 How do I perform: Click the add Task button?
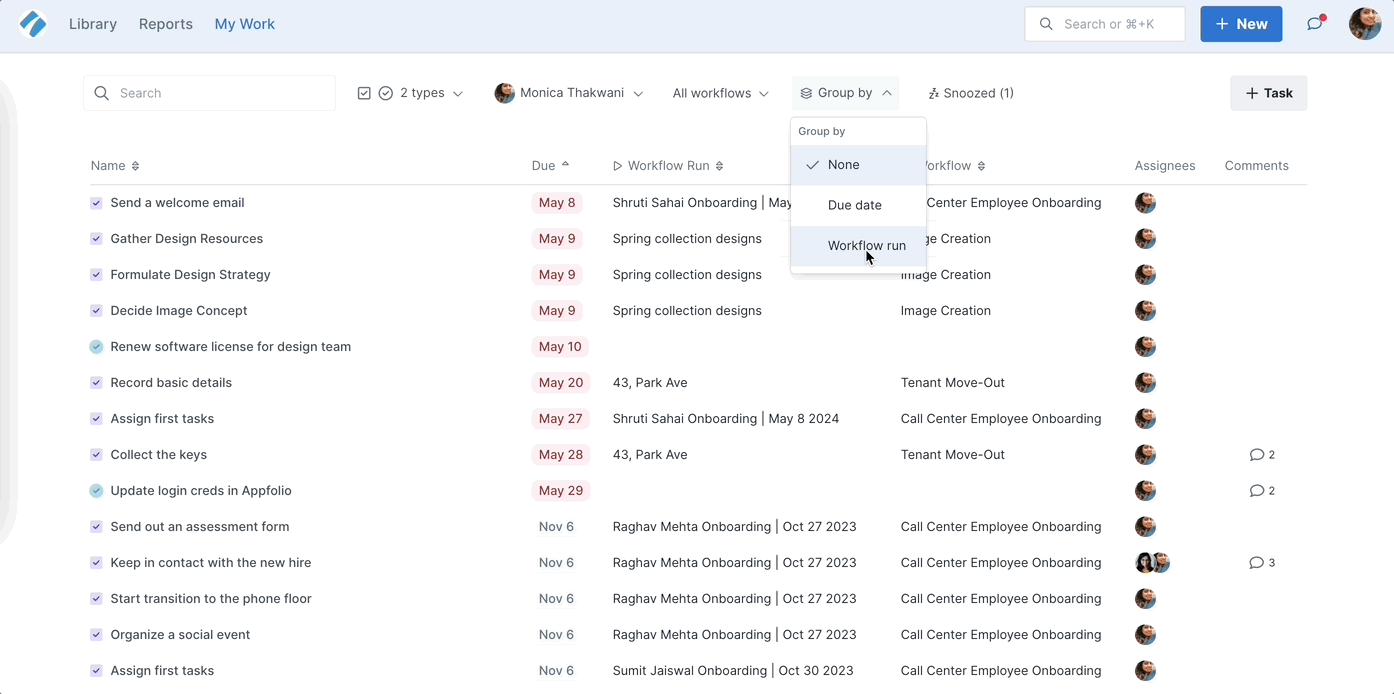[x=1268, y=93]
